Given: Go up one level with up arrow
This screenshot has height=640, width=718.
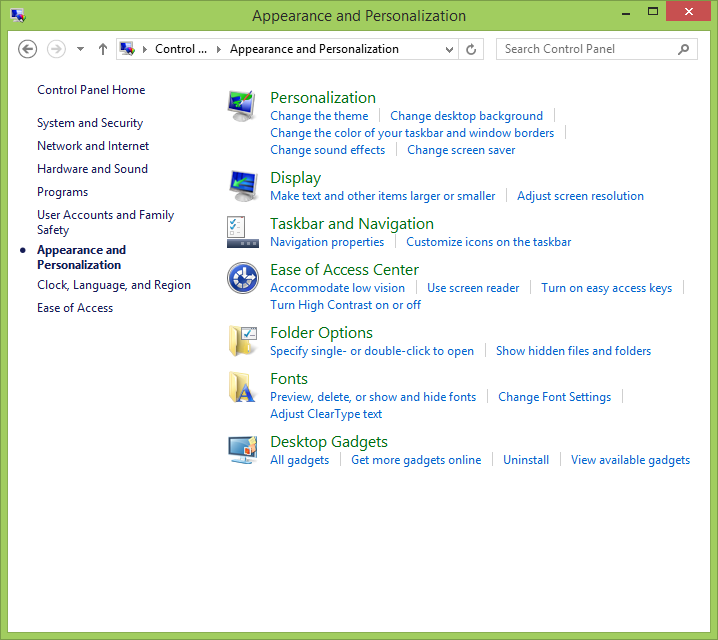Looking at the screenshot, I should 103,49.
